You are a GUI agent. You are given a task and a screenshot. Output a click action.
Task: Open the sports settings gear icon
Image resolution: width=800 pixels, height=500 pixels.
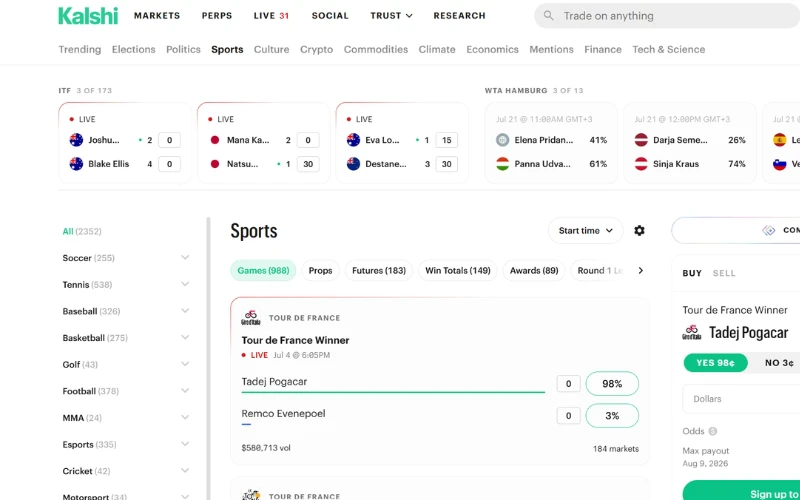pyautogui.click(x=639, y=231)
